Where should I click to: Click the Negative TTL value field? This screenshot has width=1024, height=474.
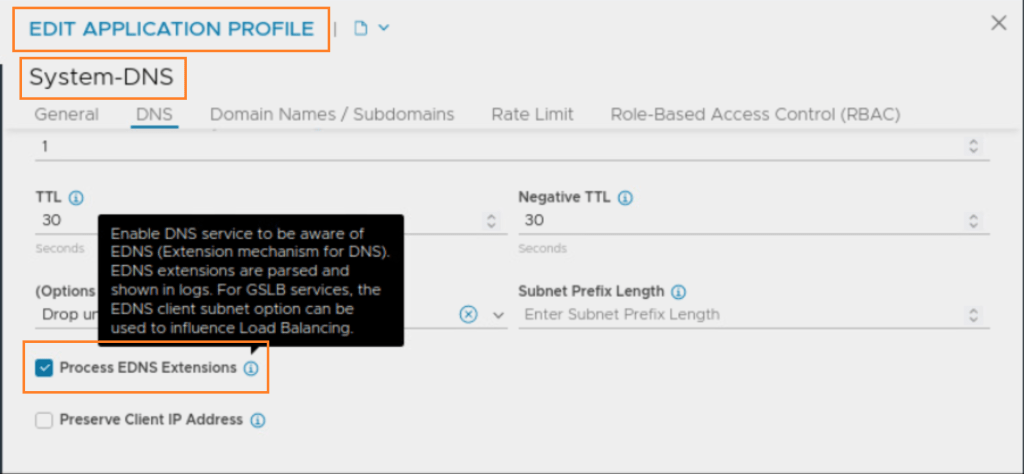point(740,220)
